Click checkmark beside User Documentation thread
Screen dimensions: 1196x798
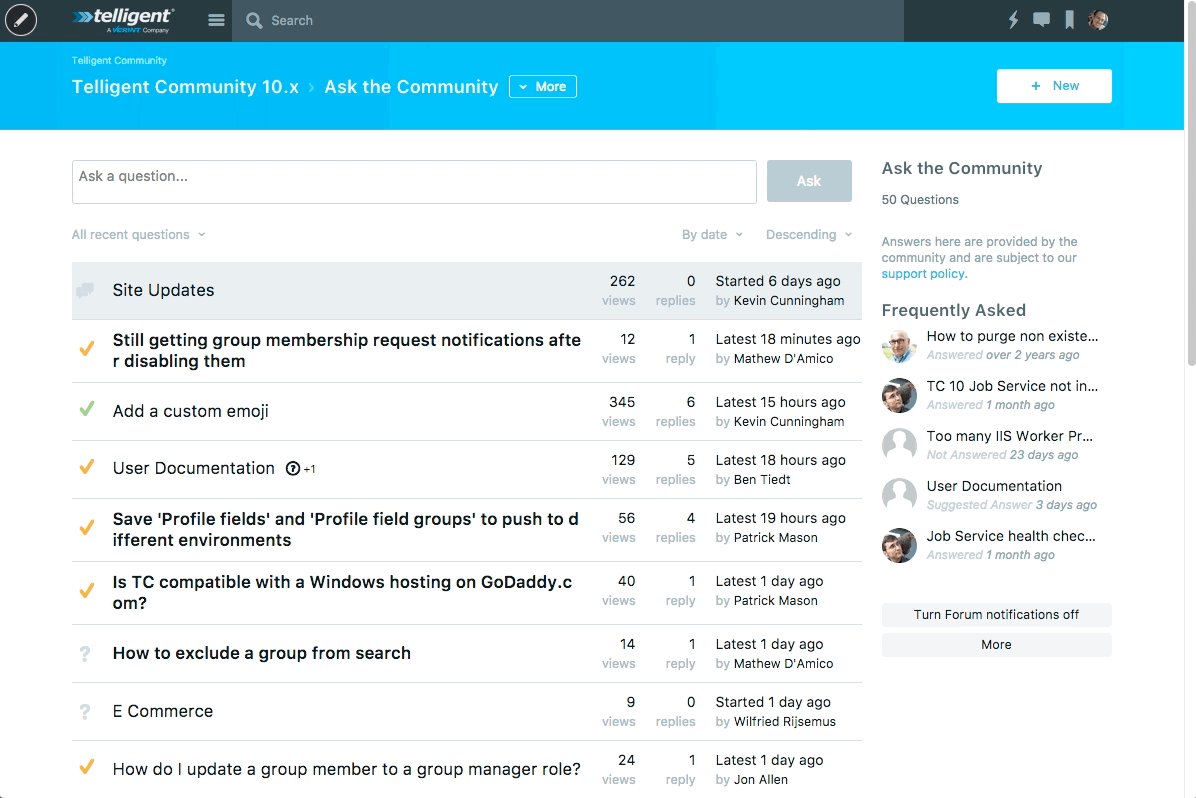coord(87,466)
